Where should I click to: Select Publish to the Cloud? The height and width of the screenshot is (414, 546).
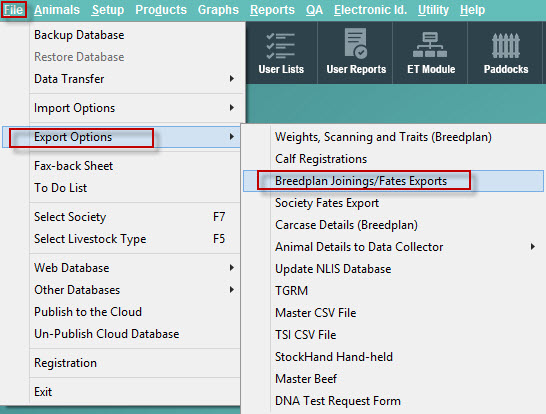click(88, 312)
